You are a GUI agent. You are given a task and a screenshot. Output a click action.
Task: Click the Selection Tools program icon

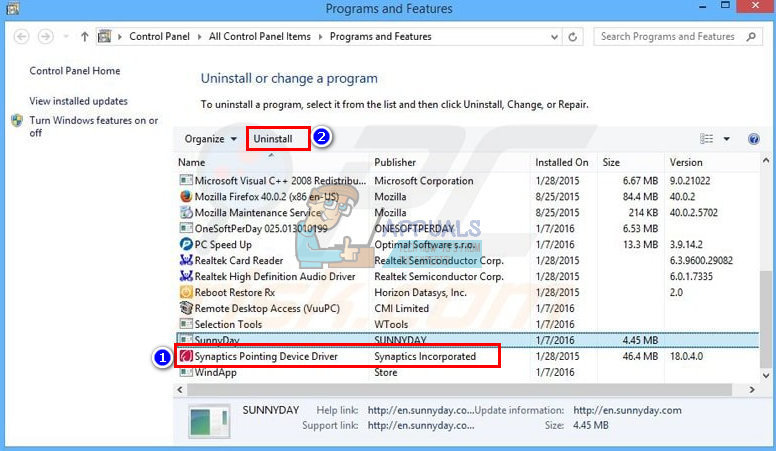[186, 324]
